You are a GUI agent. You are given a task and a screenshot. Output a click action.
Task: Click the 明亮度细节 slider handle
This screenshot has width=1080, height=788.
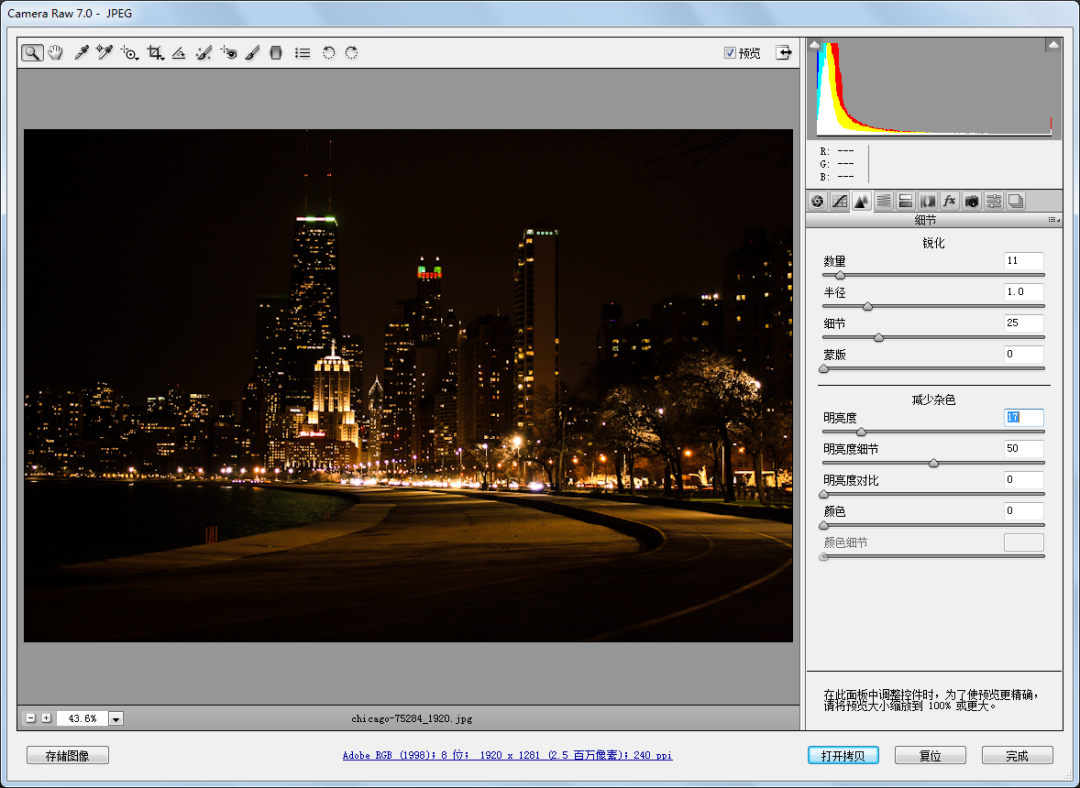point(933,463)
